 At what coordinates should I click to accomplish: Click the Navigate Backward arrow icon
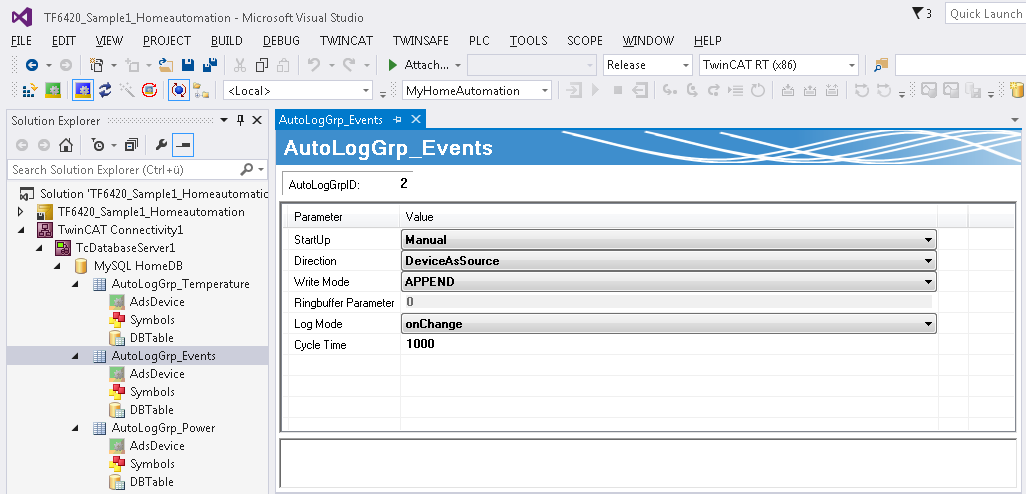[31, 65]
